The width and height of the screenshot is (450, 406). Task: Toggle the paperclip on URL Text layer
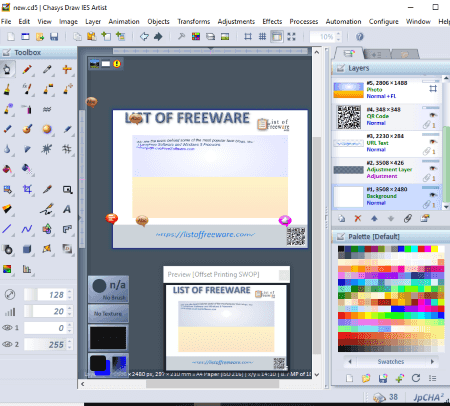coord(427,151)
